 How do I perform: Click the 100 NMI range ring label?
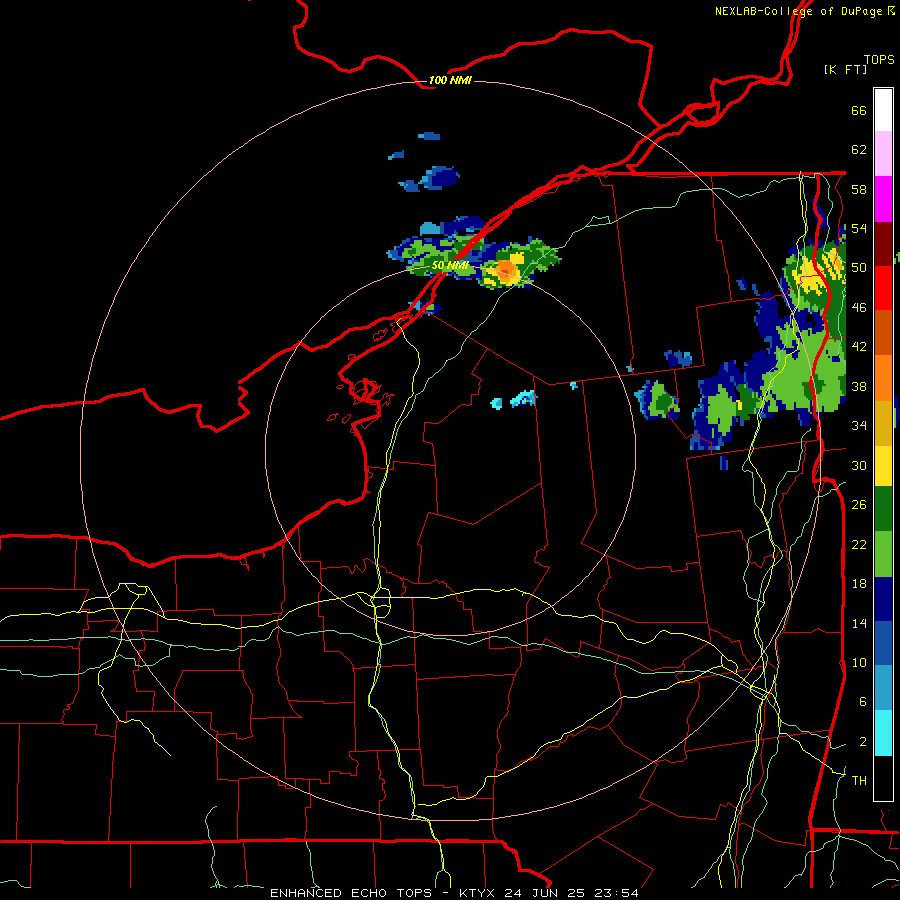(450, 80)
